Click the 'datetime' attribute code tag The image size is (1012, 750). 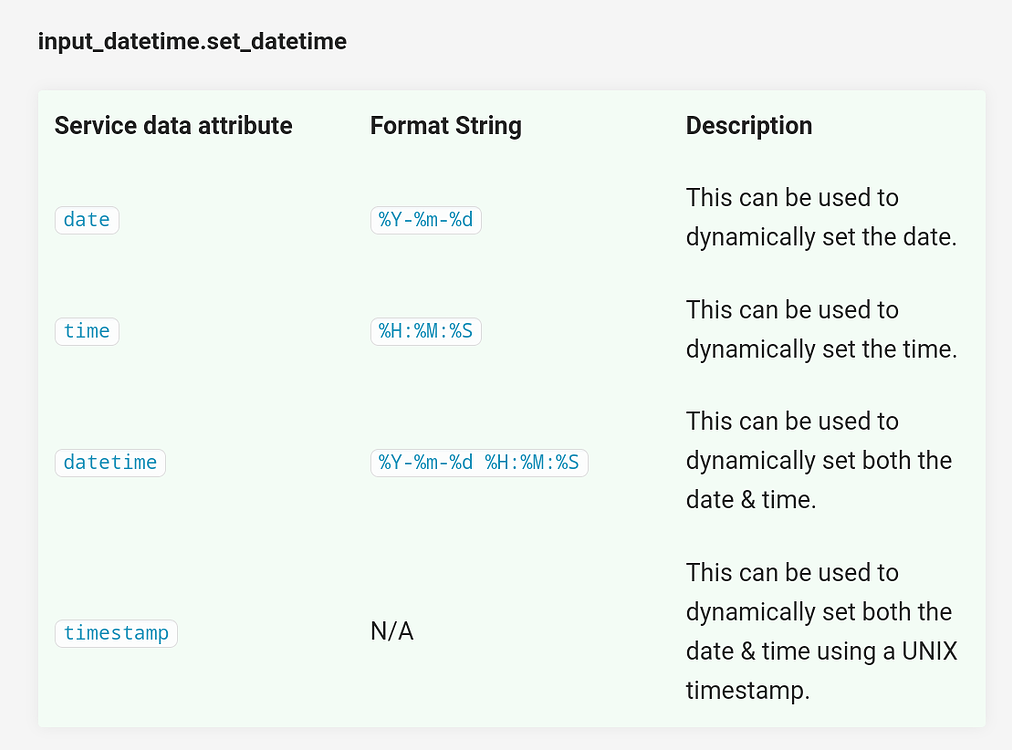tap(110, 463)
